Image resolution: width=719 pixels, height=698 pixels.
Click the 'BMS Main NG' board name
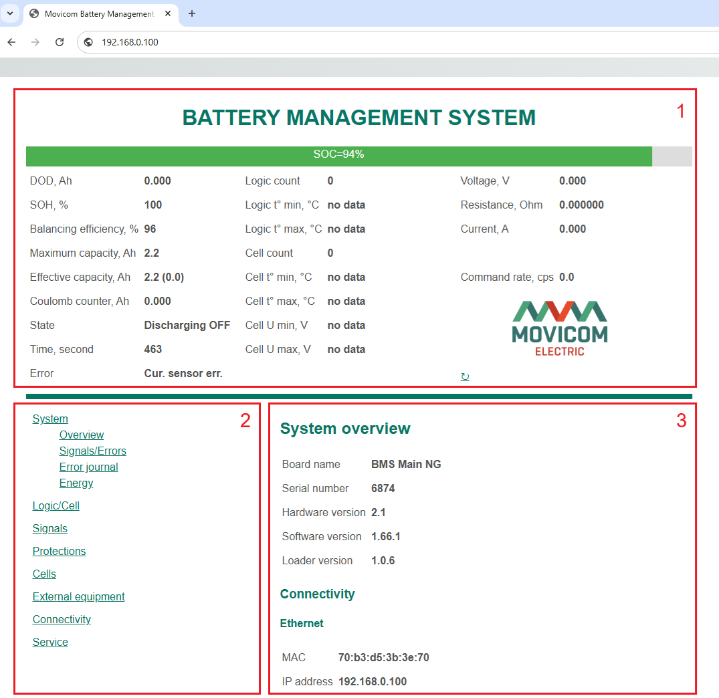(406, 464)
